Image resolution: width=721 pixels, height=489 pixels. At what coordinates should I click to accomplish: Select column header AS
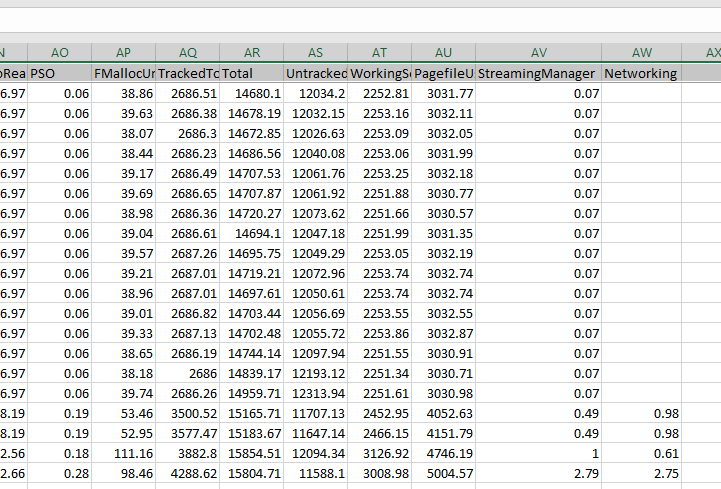click(315, 52)
